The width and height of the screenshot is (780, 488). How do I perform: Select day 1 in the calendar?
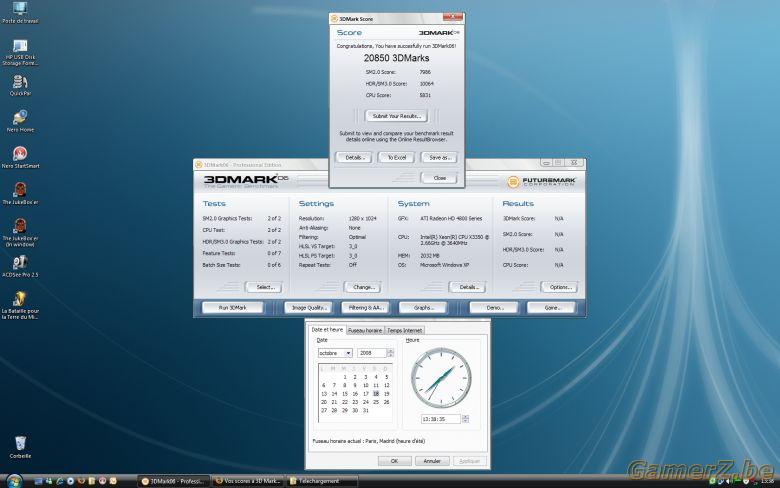pos(345,377)
